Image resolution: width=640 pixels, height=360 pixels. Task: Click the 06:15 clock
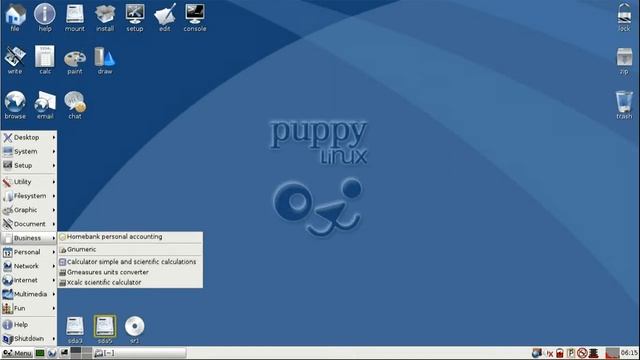pyautogui.click(x=629, y=353)
